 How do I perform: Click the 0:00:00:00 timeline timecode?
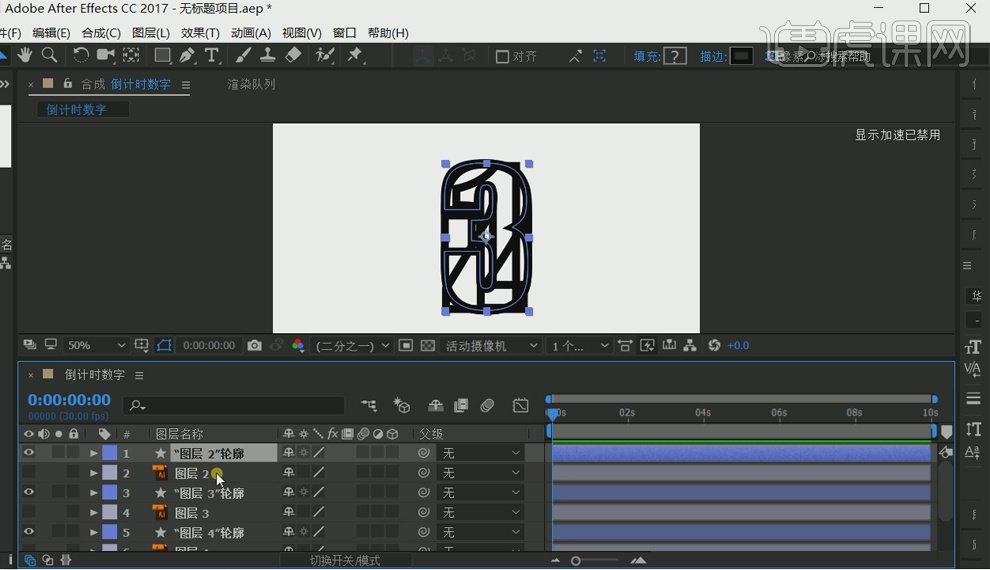click(x=69, y=400)
